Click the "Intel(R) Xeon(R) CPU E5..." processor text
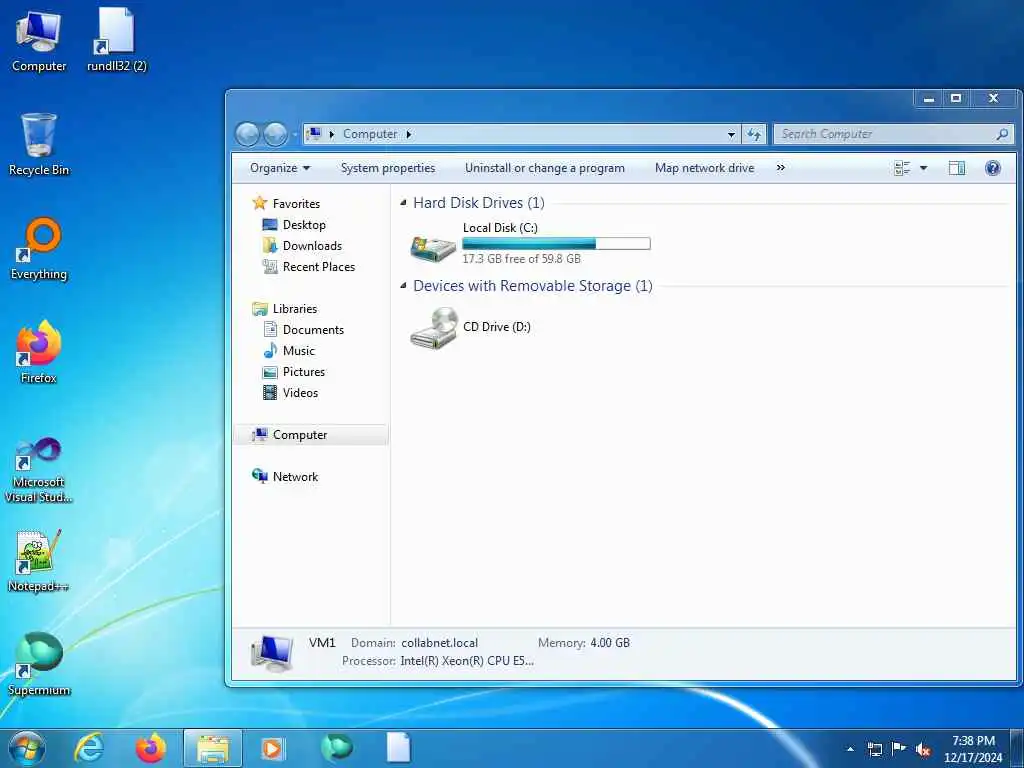The width and height of the screenshot is (1024, 768). tap(467, 661)
